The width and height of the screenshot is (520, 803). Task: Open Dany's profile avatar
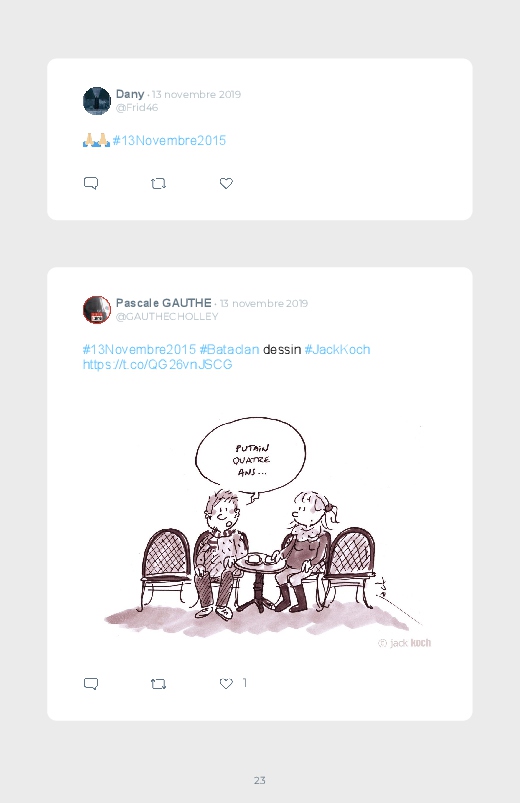(97, 101)
